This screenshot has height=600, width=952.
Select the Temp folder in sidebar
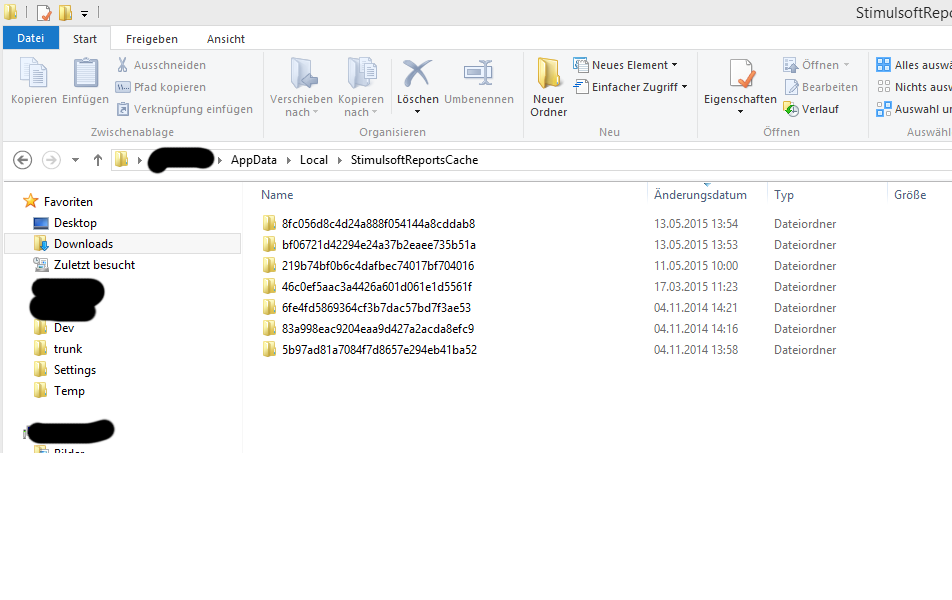tap(69, 391)
